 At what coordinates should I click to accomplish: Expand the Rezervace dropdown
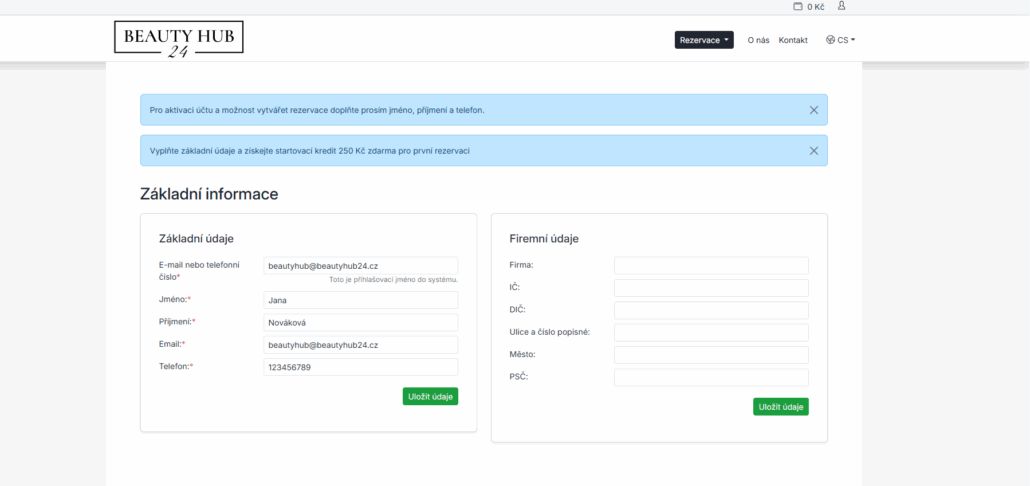tap(704, 40)
